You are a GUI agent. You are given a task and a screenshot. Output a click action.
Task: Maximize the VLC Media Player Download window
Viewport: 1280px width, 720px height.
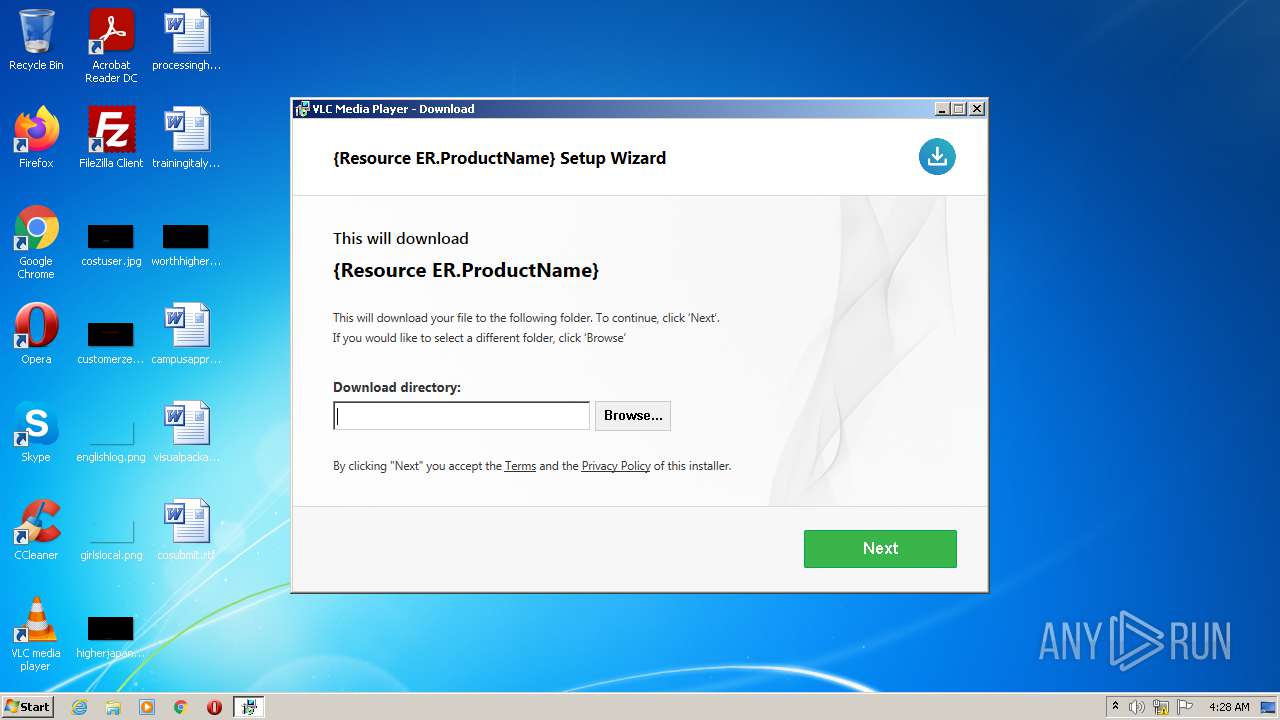(x=959, y=109)
